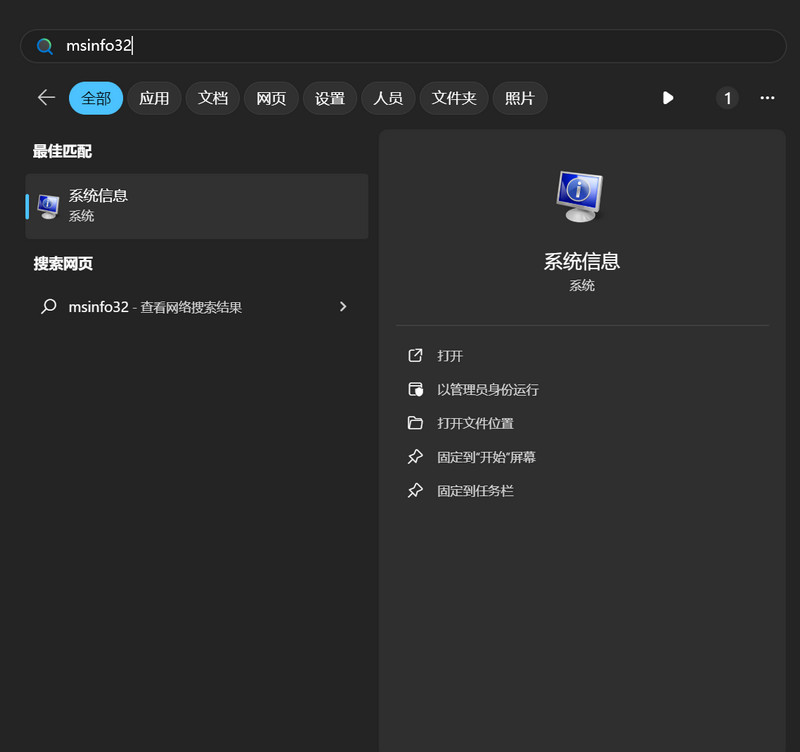The height and width of the screenshot is (752, 800).
Task: Select the 系统信息 best match result
Action: (x=196, y=206)
